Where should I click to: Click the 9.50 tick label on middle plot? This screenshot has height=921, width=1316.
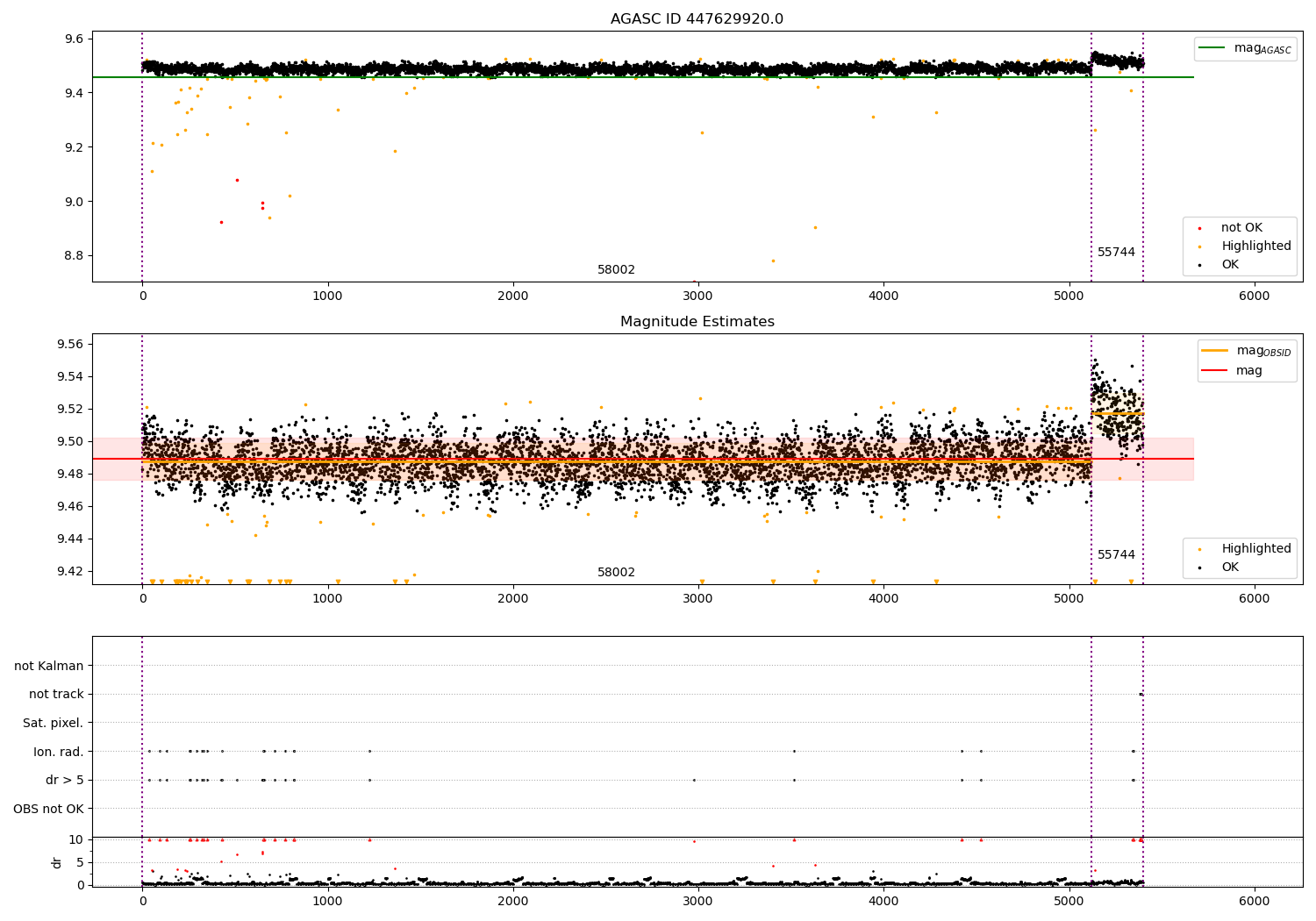(x=70, y=441)
